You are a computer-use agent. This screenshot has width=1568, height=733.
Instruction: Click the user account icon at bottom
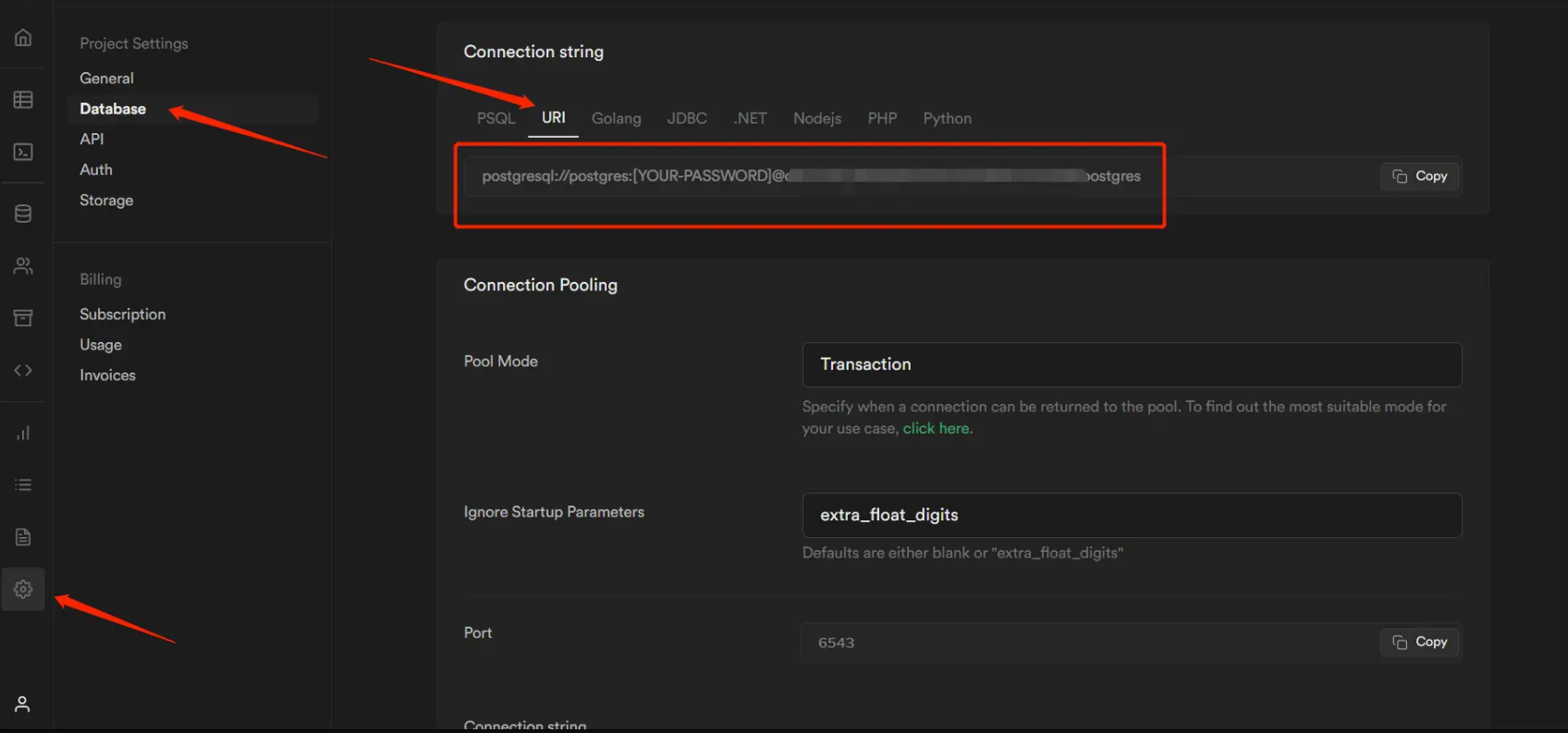click(23, 704)
